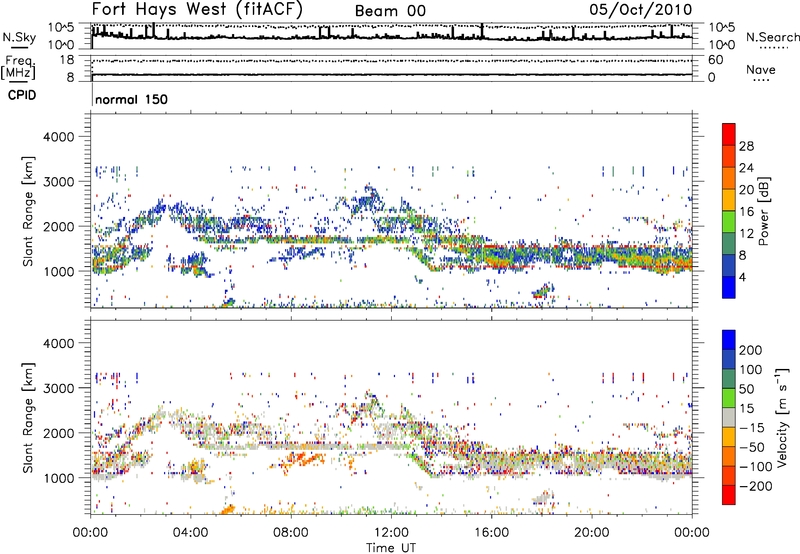Screen dimensions: 800x554
Task: Select the '-50' label on the velocity colorbar
Action: click(752, 447)
